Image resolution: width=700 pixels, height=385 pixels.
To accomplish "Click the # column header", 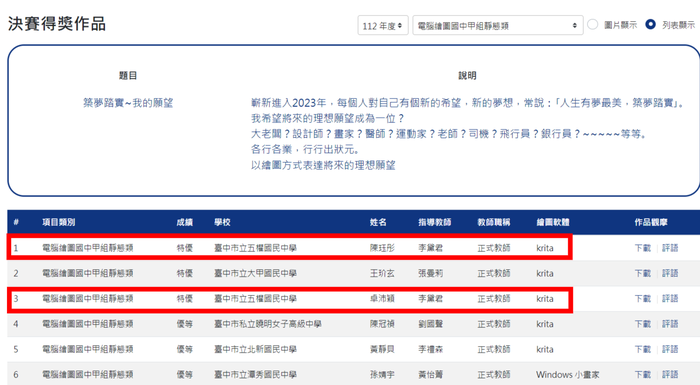I will pyautogui.click(x=16, y=222).
